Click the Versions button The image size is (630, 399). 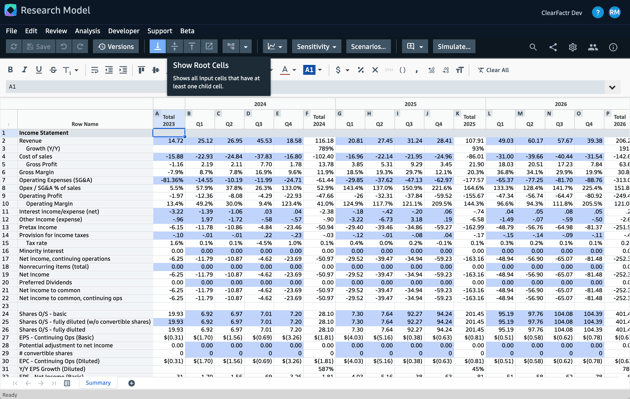(x=116, y=47)
